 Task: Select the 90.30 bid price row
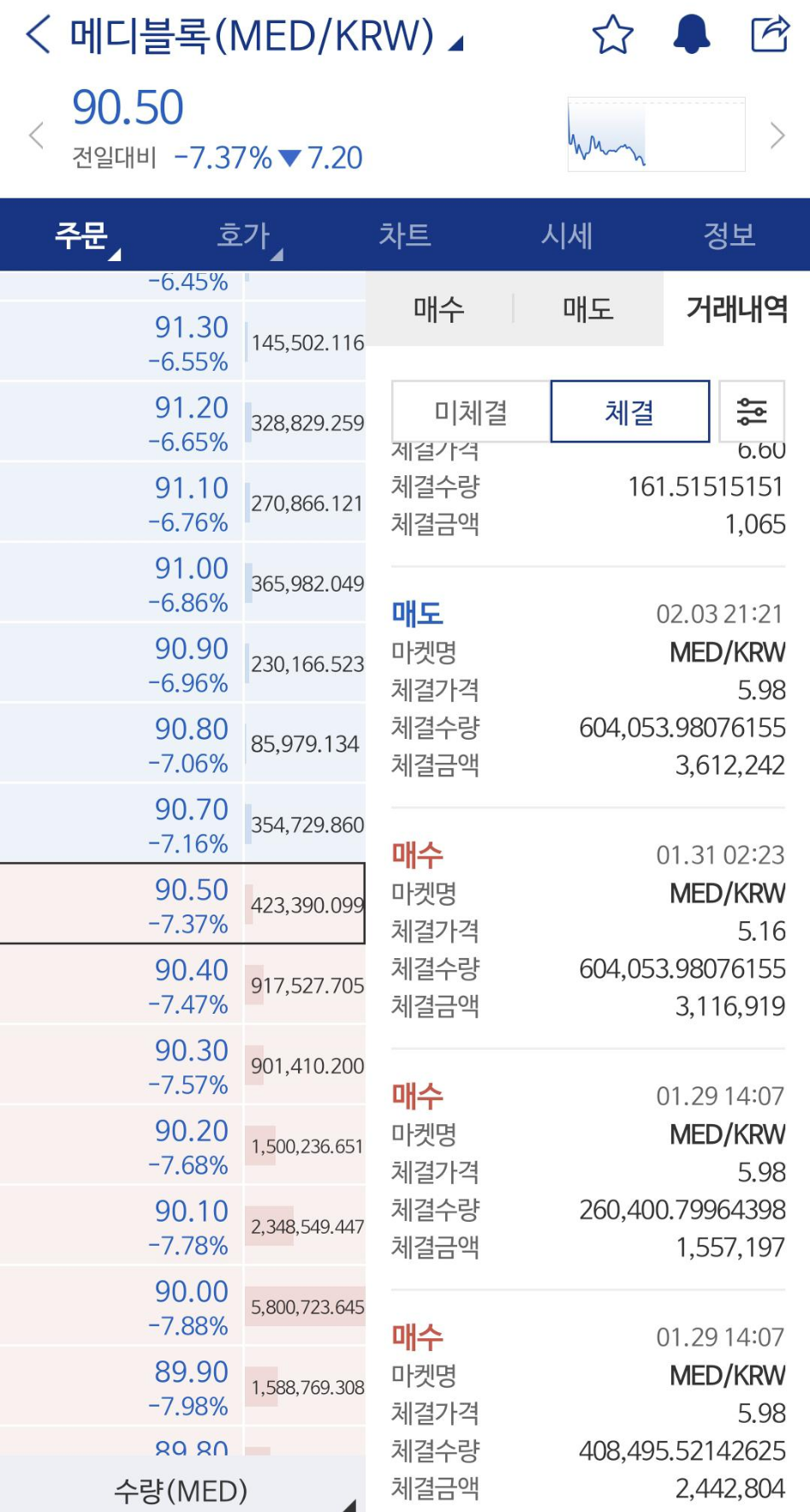pyautogui.click(x=182, y=1066)
